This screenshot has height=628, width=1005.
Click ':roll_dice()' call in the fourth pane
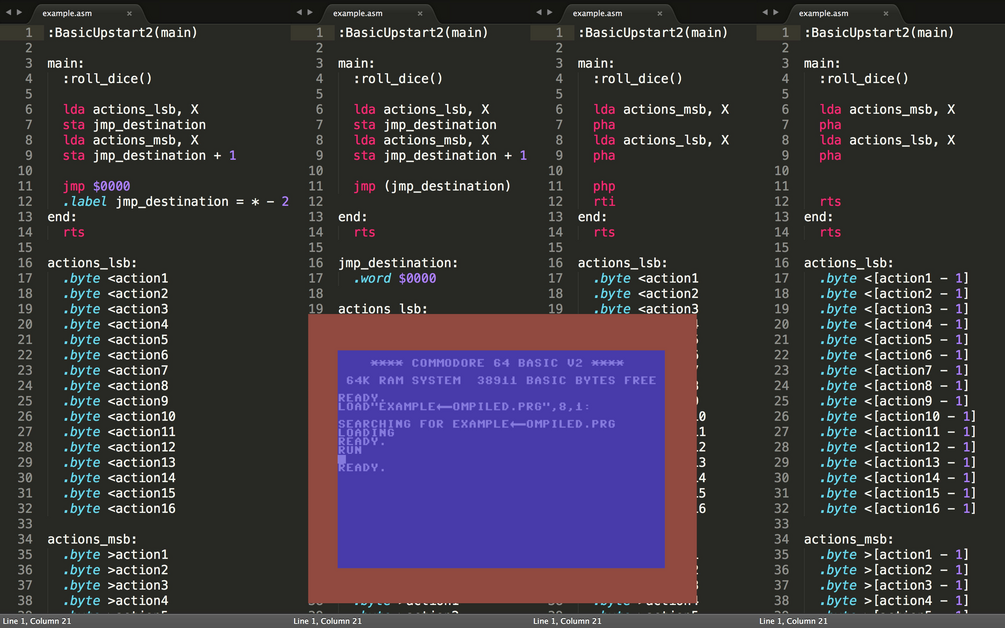tap(863, 79)
